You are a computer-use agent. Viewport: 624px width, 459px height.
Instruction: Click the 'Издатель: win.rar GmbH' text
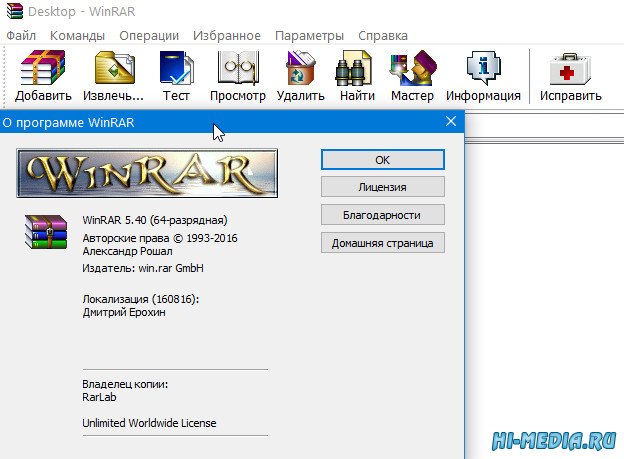[x=143, y=268]
